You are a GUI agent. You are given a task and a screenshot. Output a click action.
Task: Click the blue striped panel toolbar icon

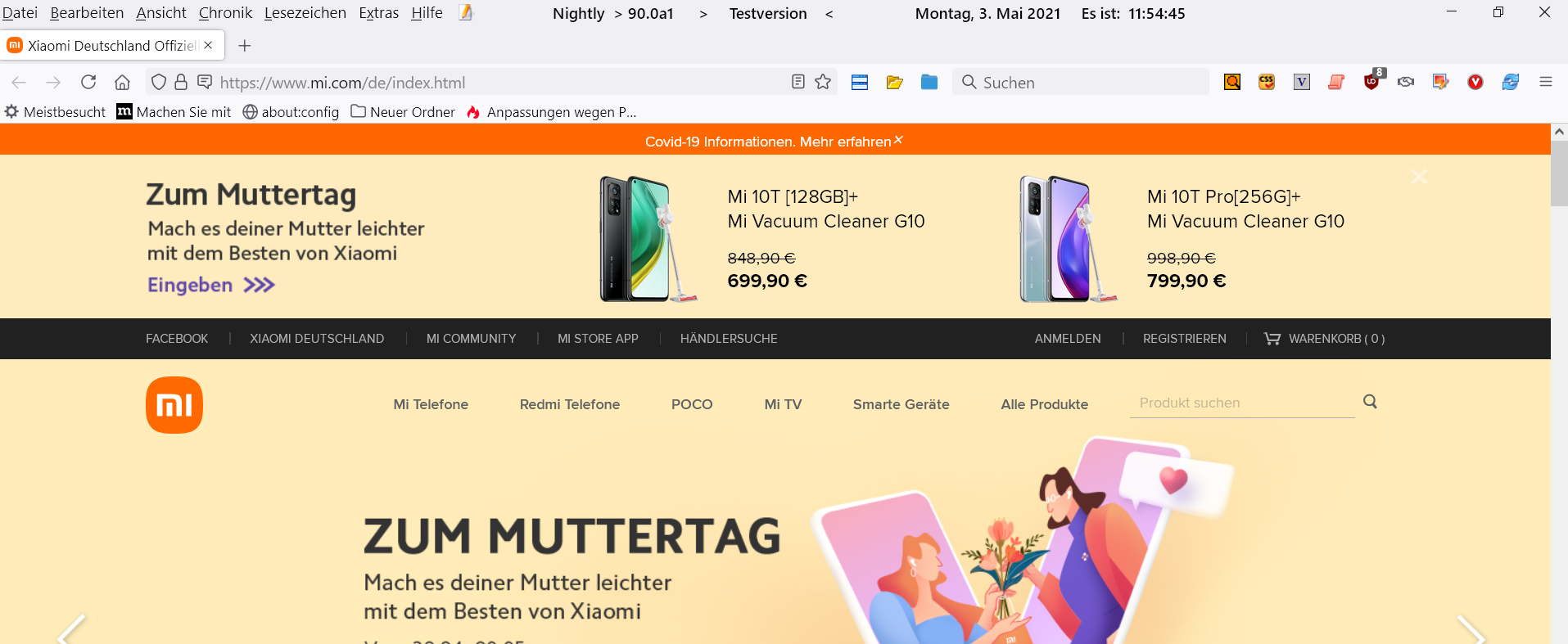860,82
